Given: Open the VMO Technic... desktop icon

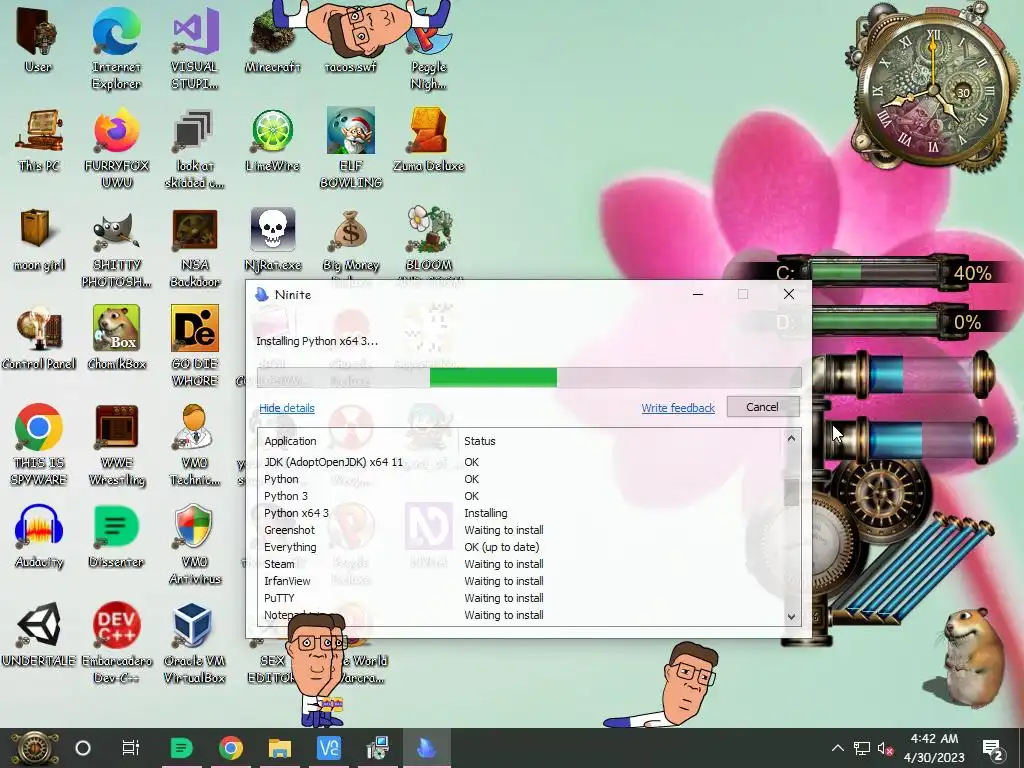Looking at the screenshot, I should (x=195, y=444).
